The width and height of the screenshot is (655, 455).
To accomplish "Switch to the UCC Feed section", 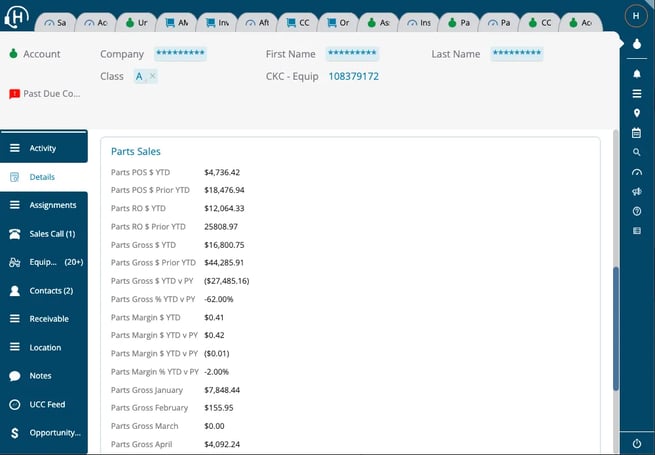I will 47,405.
